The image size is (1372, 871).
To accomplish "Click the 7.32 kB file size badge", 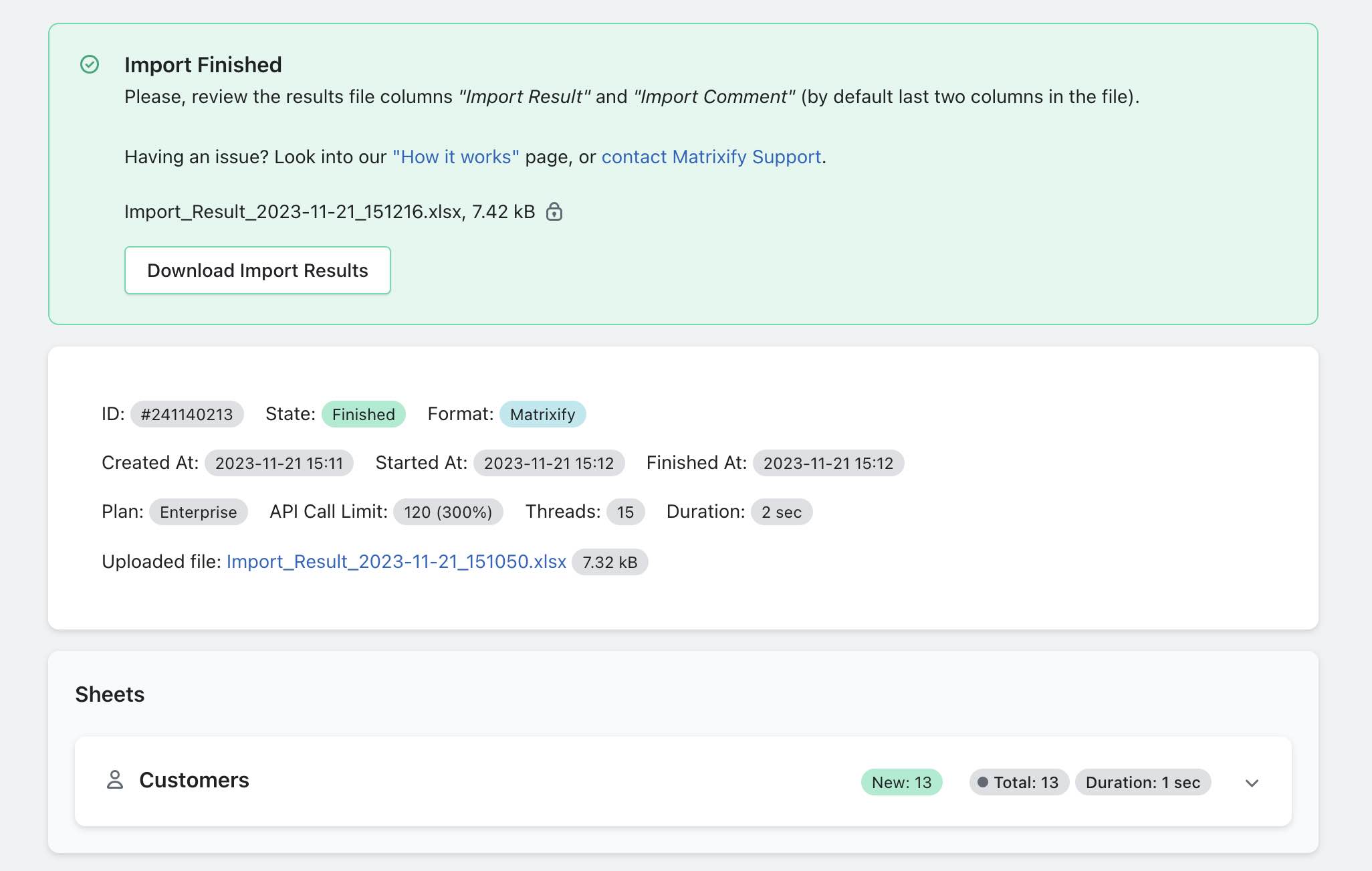I will [x=609, y=562].
